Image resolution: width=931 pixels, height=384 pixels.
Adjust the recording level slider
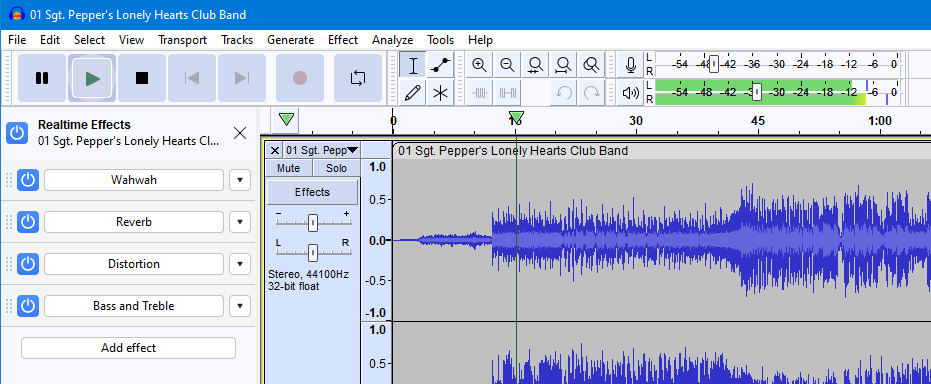coord(714,64)
